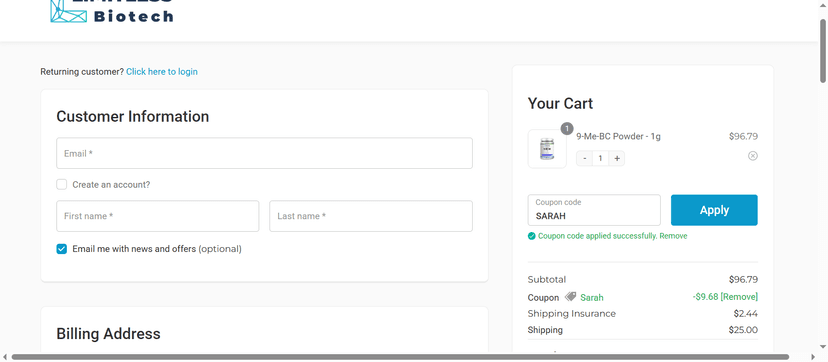Click the Your Cart heading
This screenshot has width=828, height=362.
[x=560, y=103]
